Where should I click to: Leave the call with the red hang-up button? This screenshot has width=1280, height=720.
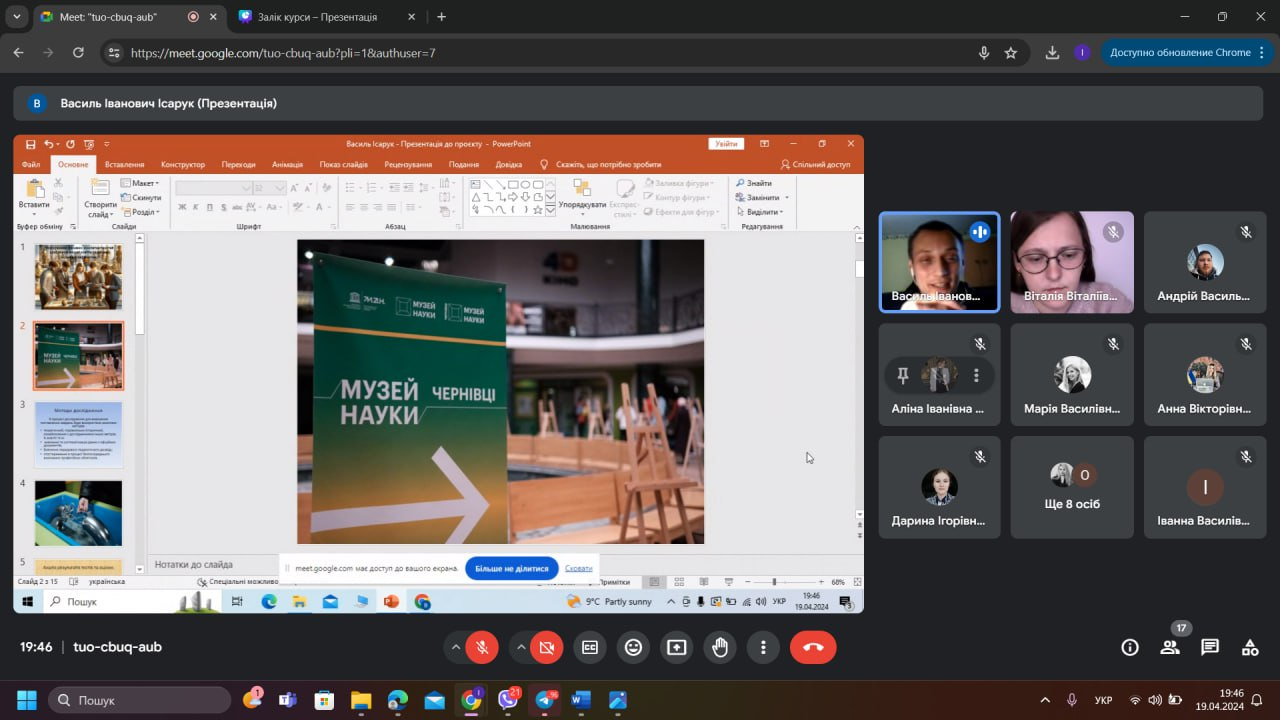(x=813, y=647)
